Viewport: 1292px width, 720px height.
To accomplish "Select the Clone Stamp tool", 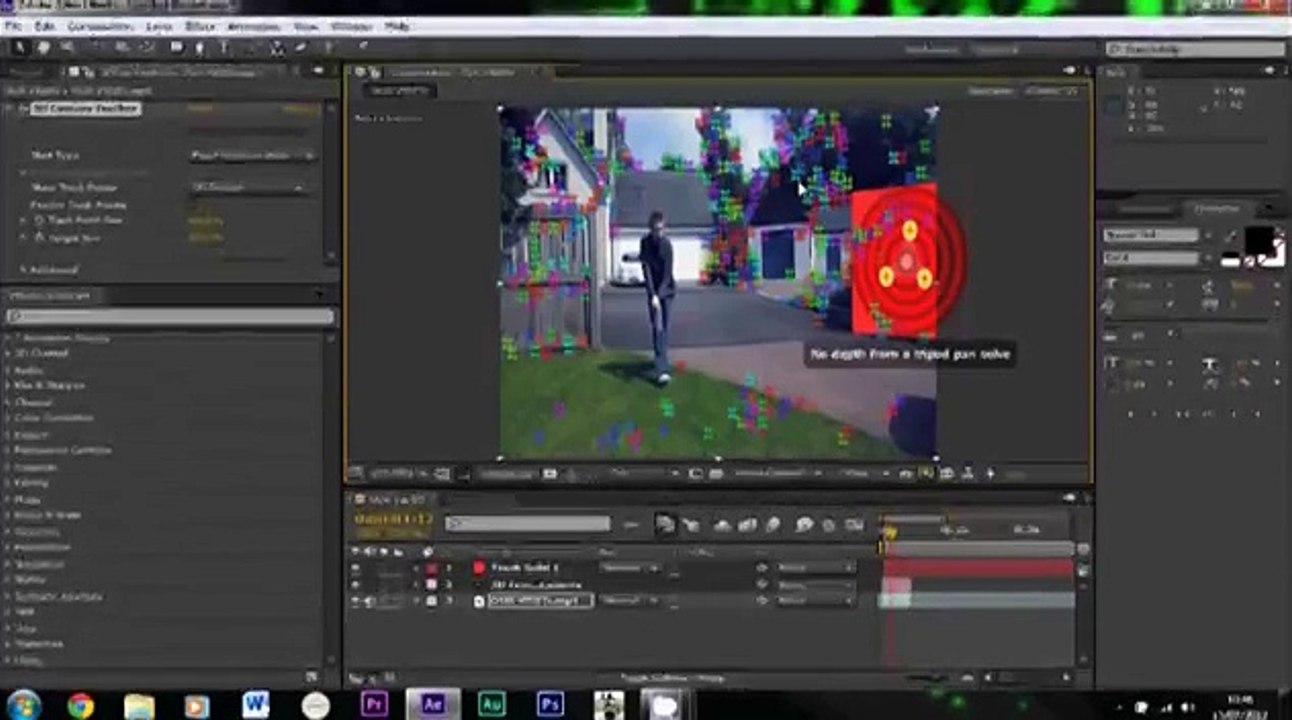I will (277, 47).
